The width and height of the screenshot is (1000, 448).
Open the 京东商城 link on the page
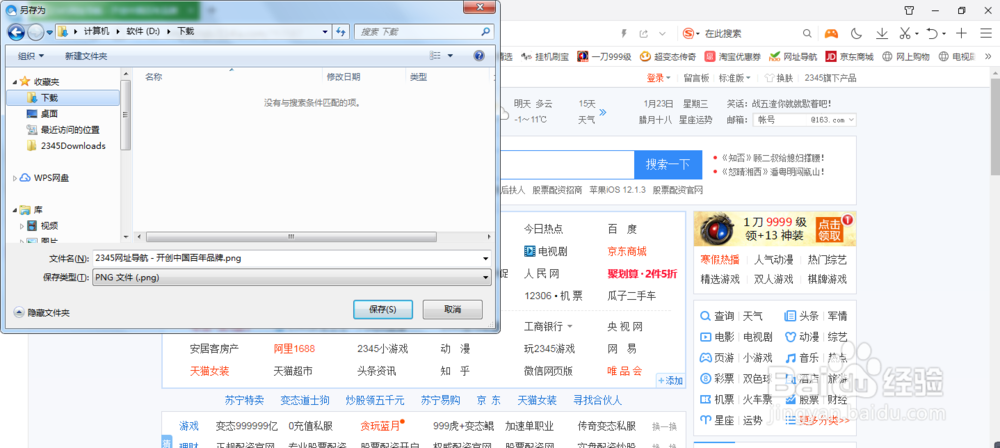[627, 251]
